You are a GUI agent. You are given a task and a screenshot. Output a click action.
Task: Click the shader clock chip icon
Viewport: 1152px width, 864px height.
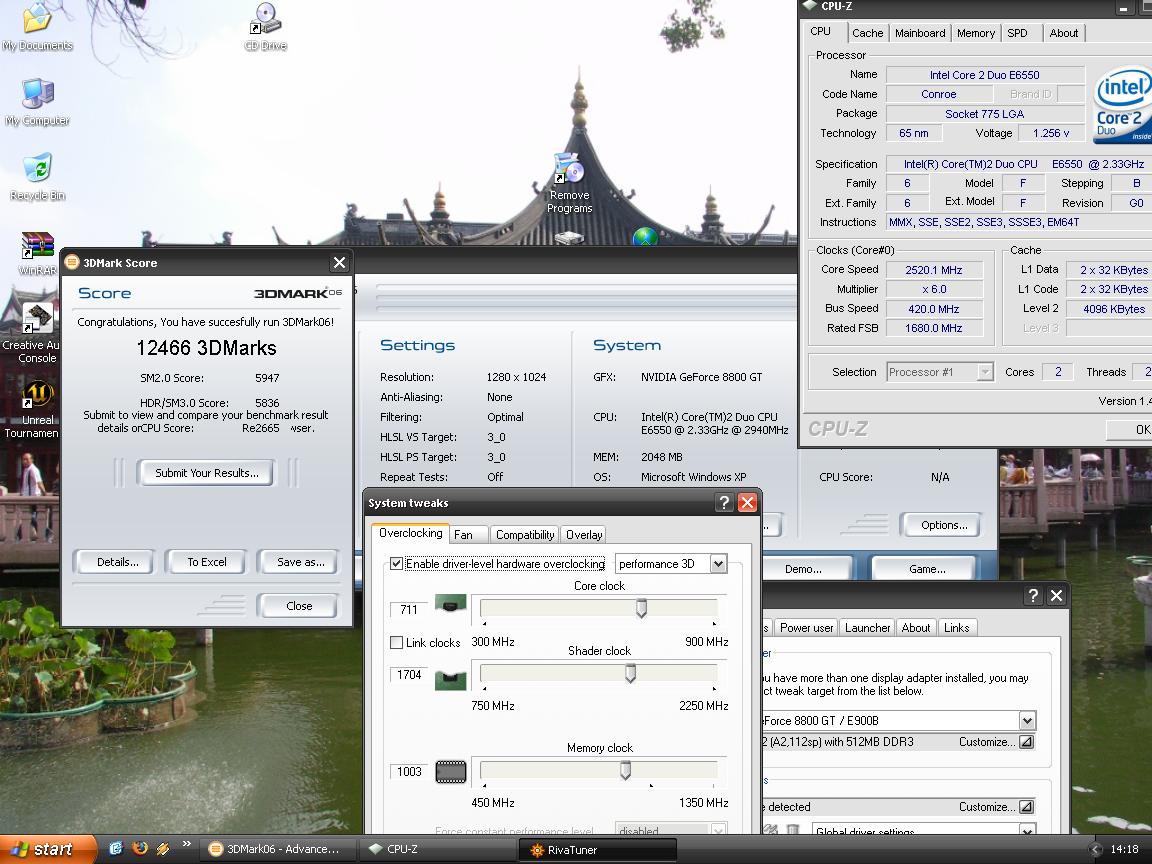click(x=450, y=680)
